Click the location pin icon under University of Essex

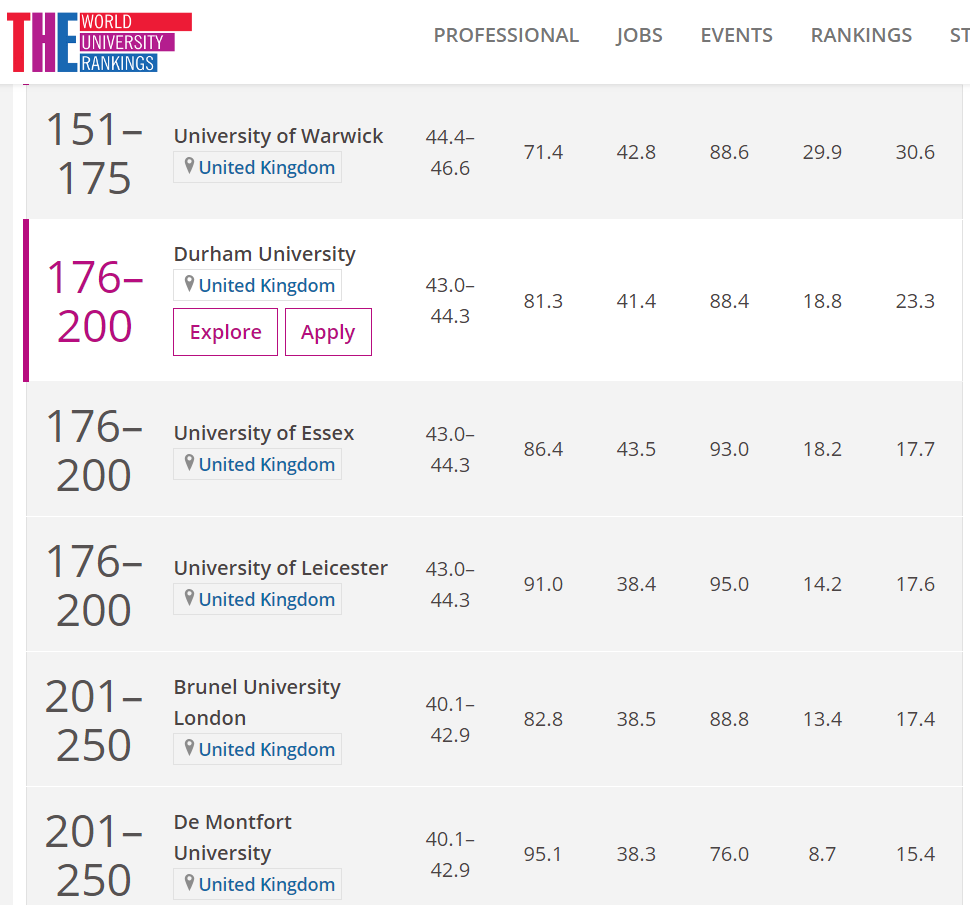point(188,463)
